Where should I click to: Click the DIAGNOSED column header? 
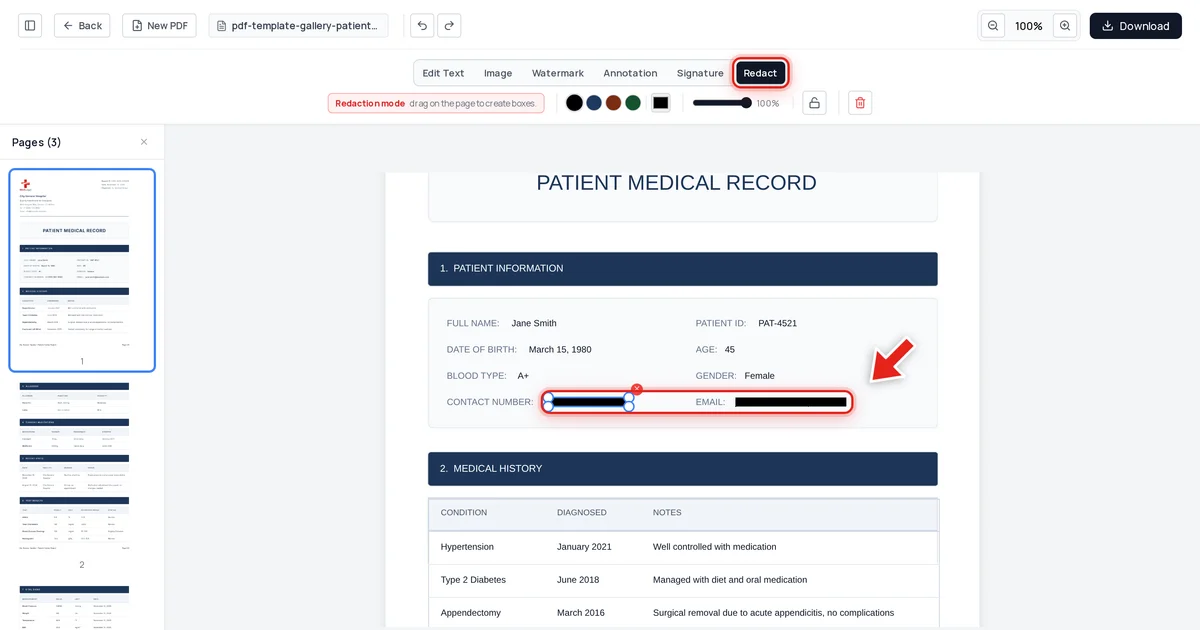tap(582, 513)
